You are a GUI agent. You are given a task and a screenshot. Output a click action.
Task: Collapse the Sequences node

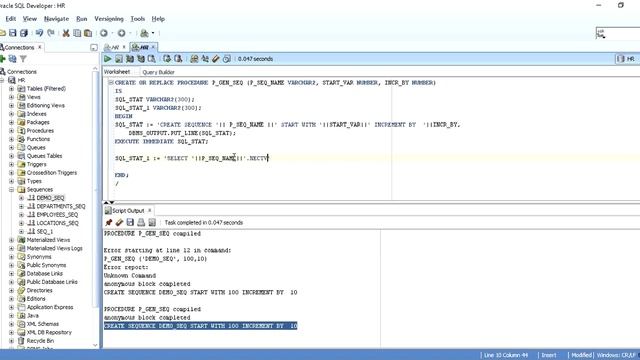click(x=11, y=189)
